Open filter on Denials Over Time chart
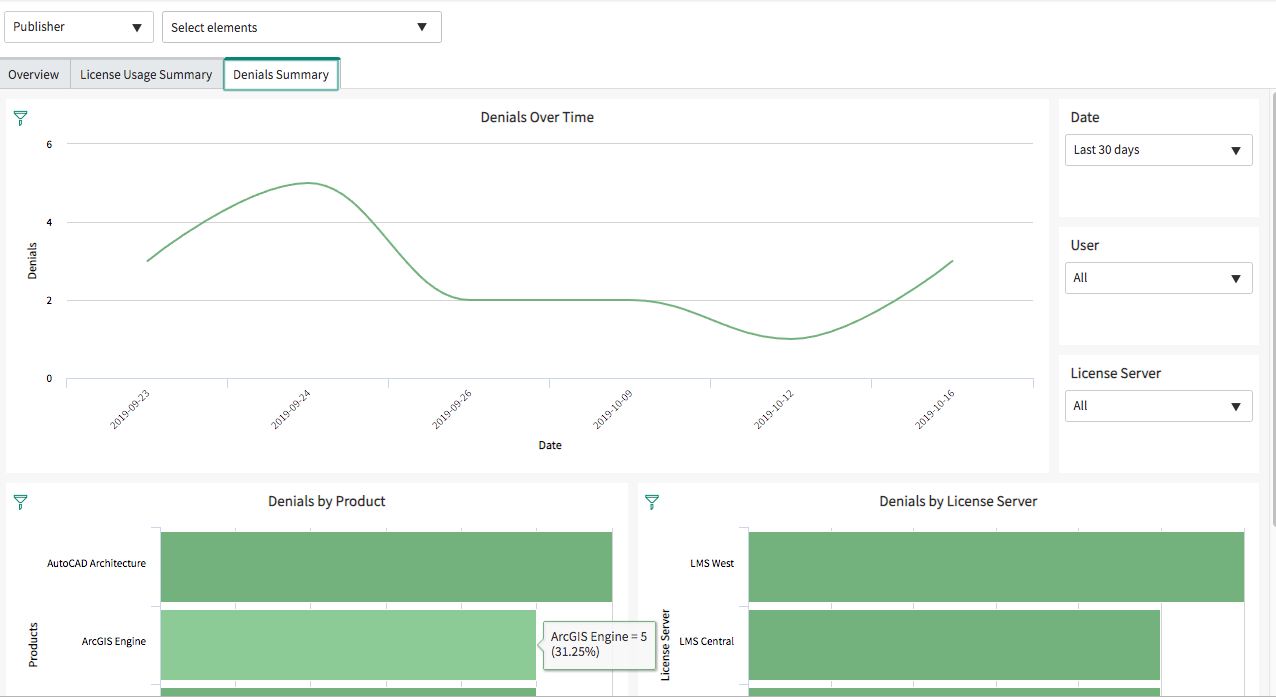The height and width of the screenshot is (700, 1276). [x=20, y=118]
